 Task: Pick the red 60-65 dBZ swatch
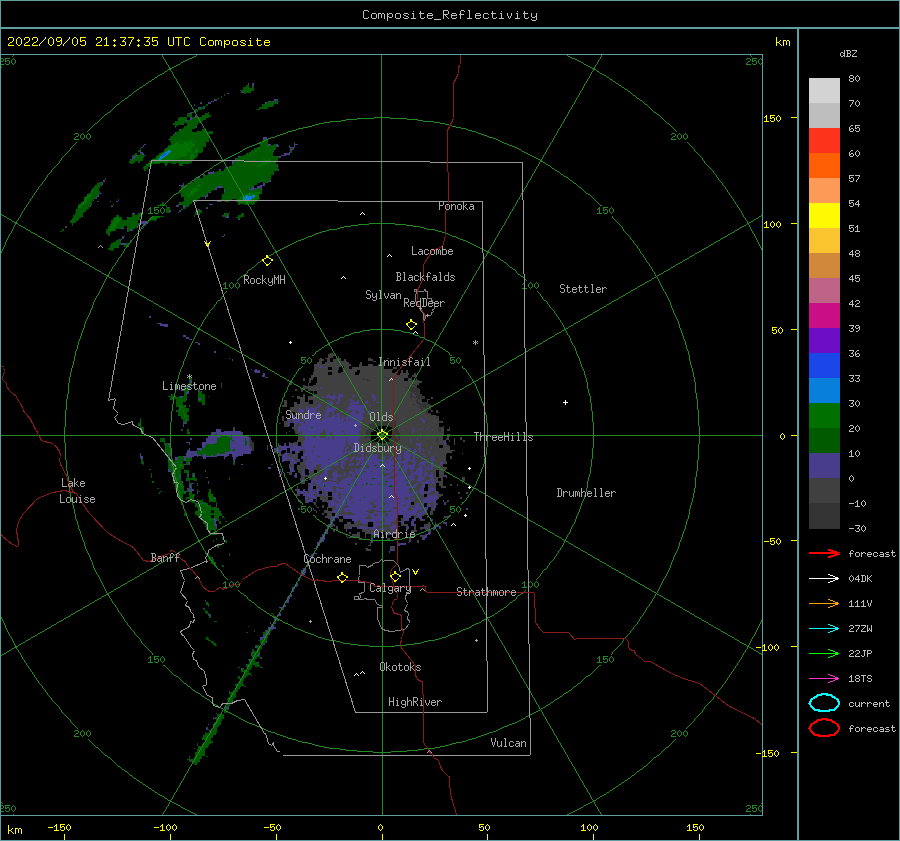(x=824, y=141)
